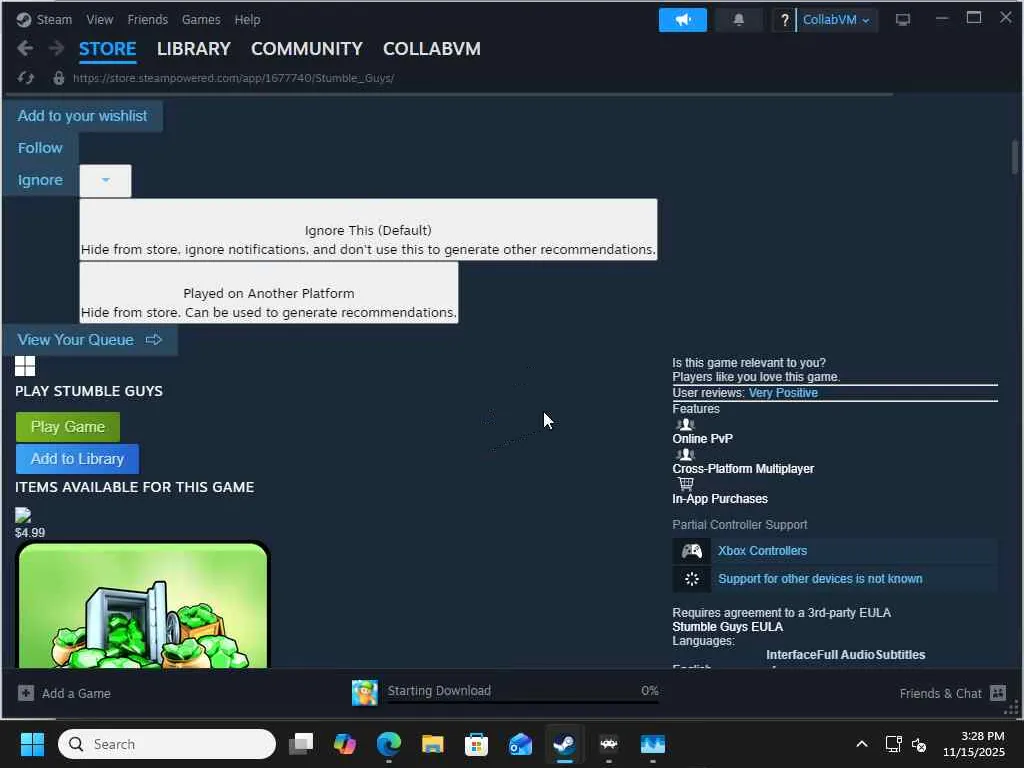
Task: Click the store URL address field
Action: (233, 78)
